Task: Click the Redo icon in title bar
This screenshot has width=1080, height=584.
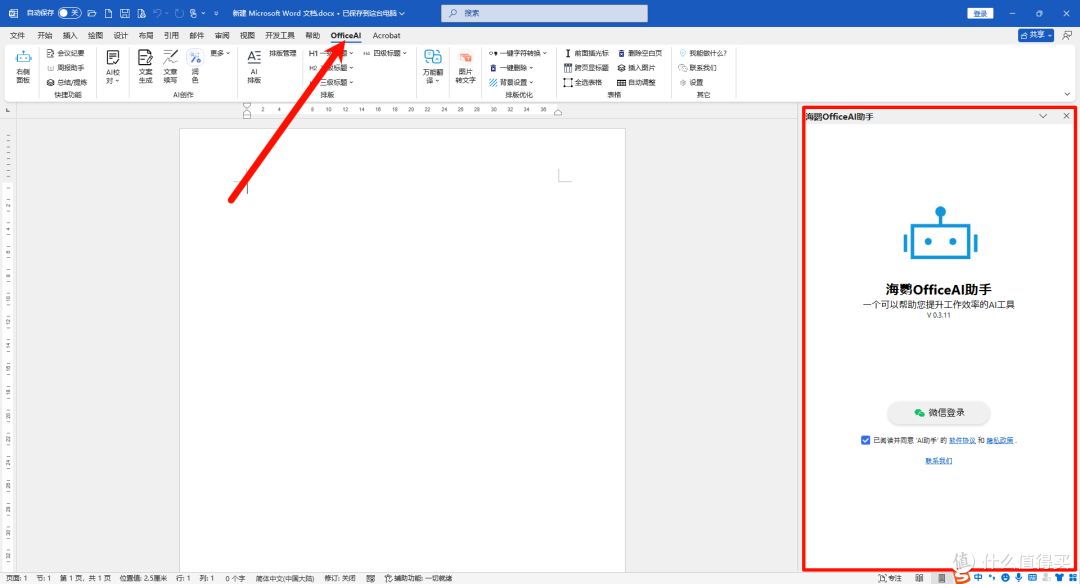Action: click(179, 13)
